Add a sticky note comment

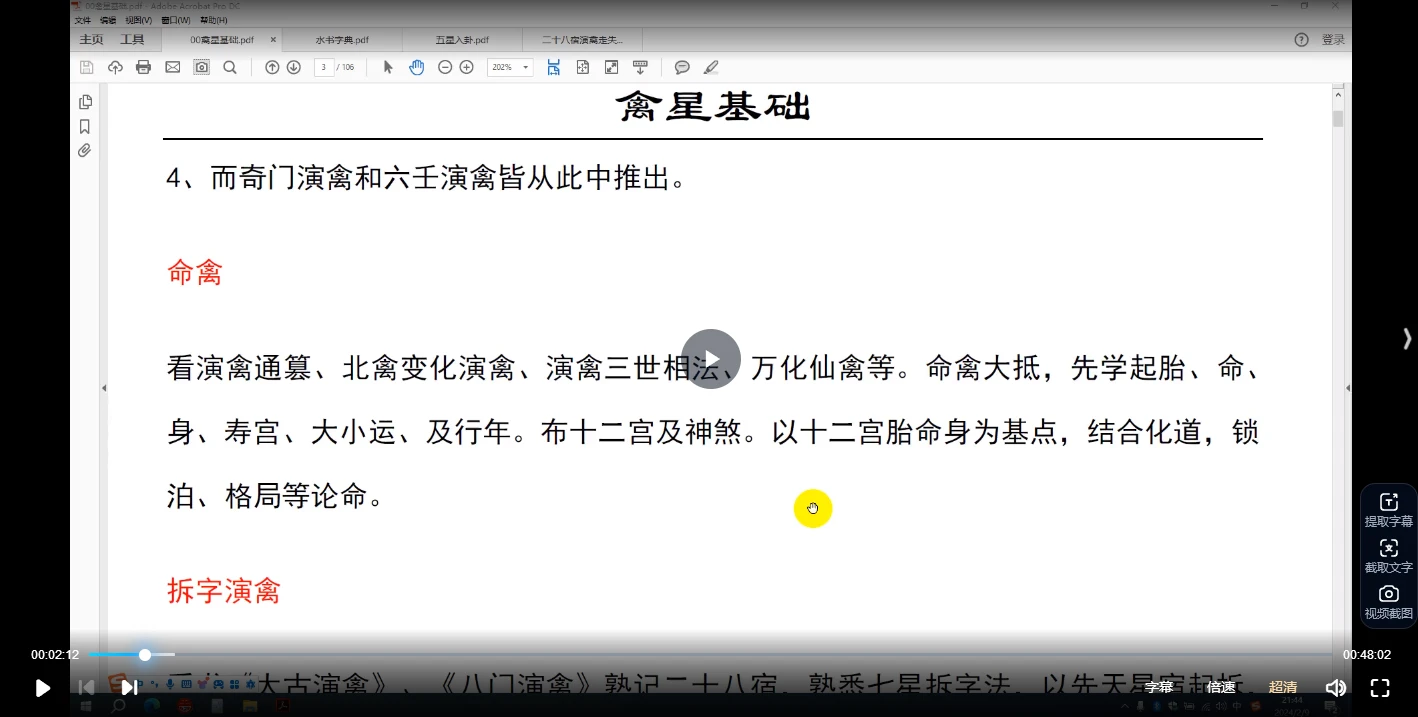click(682, 67)
